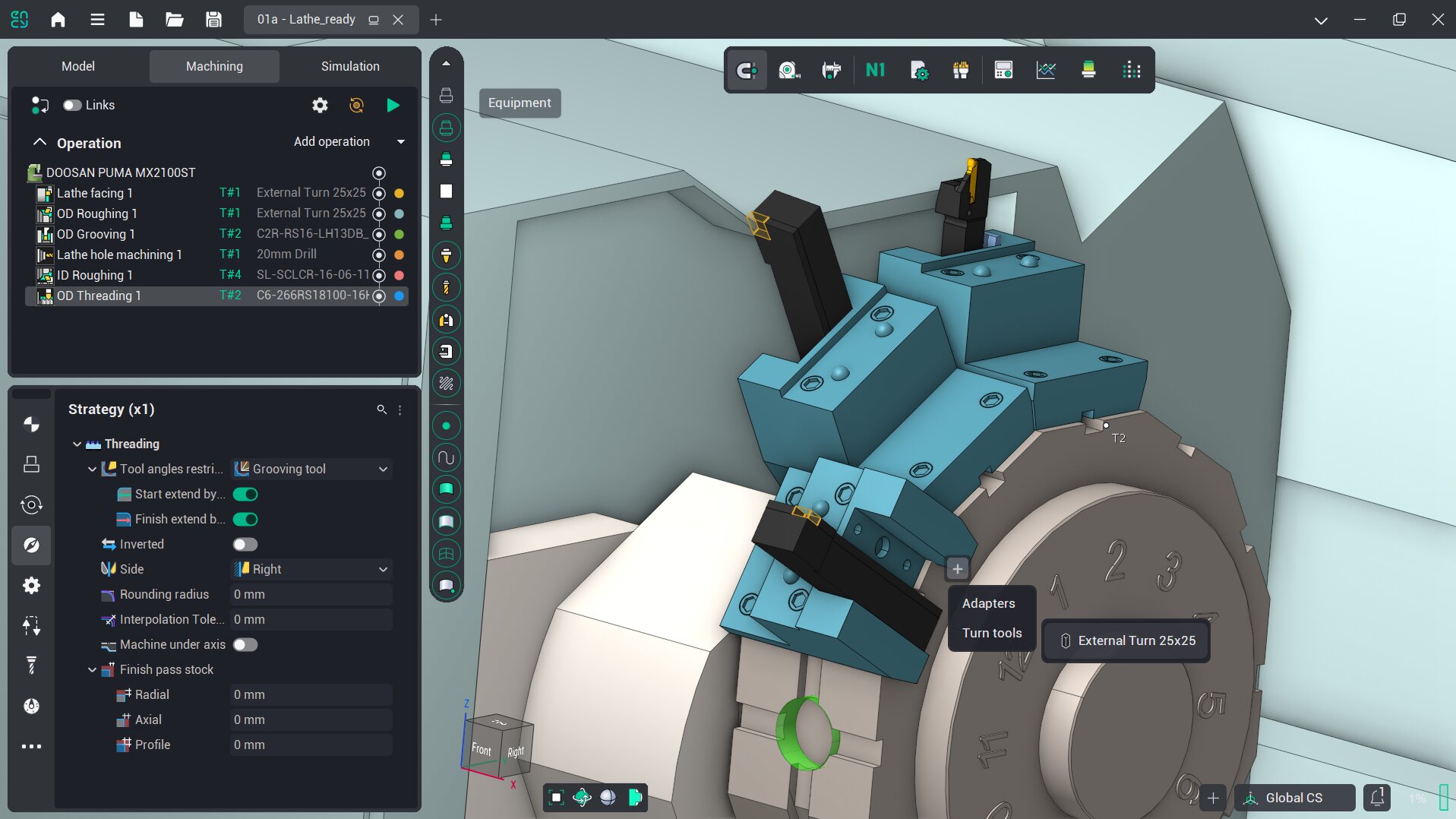Image resolution: width=1456 pixels, height=819 pixels.
Task: Open Grooving tool dropdown
Action: click(311, 469)
